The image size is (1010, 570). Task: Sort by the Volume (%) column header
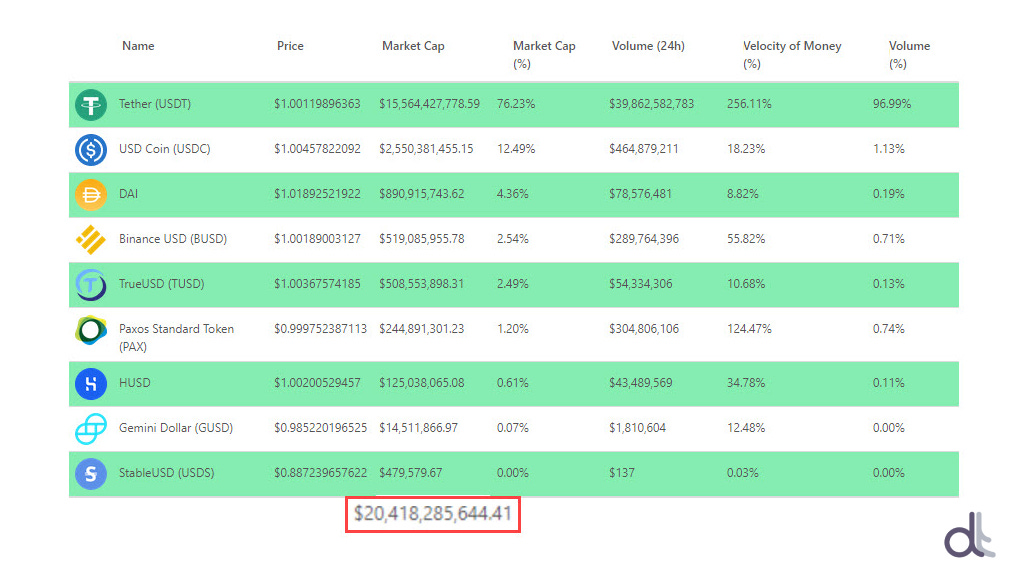[909, 55]
